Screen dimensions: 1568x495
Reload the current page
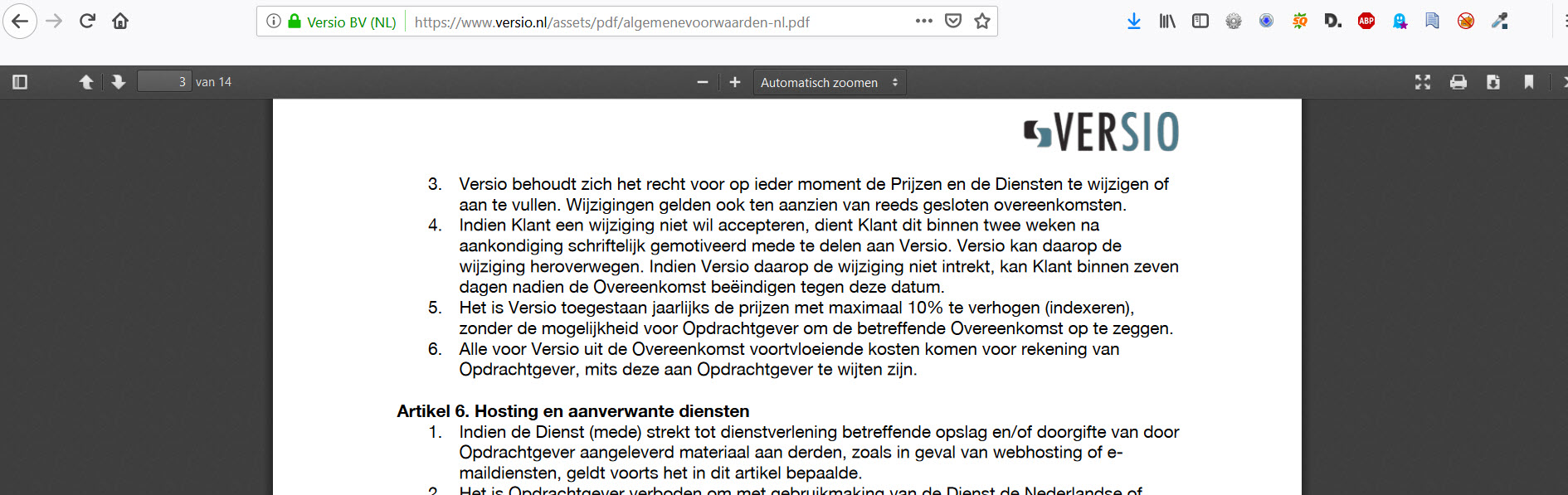pyautogui.click(x=87, y=22)
